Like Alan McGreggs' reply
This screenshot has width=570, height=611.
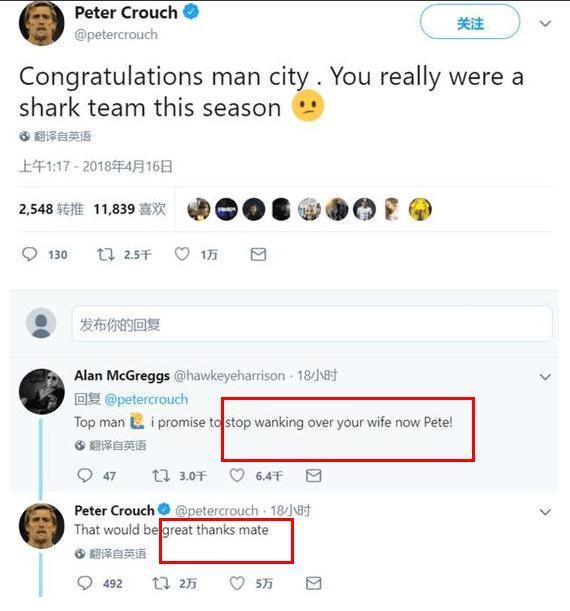(236, 476)
